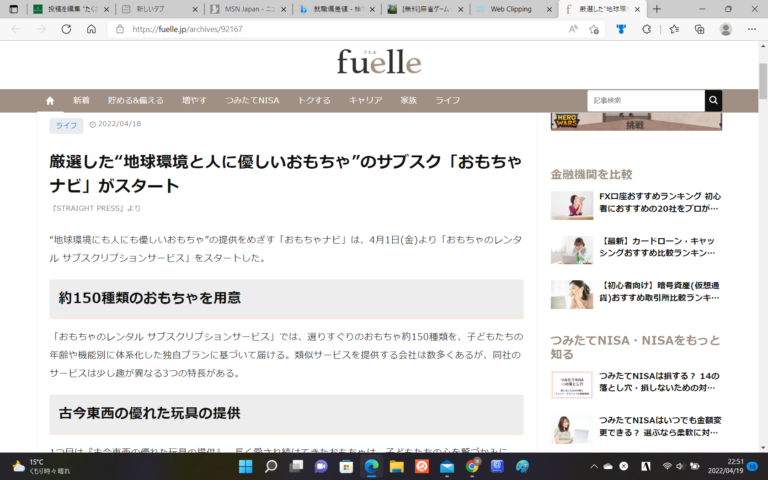Open the 家族 menu item
768x480 pixels.
point(408,100)
